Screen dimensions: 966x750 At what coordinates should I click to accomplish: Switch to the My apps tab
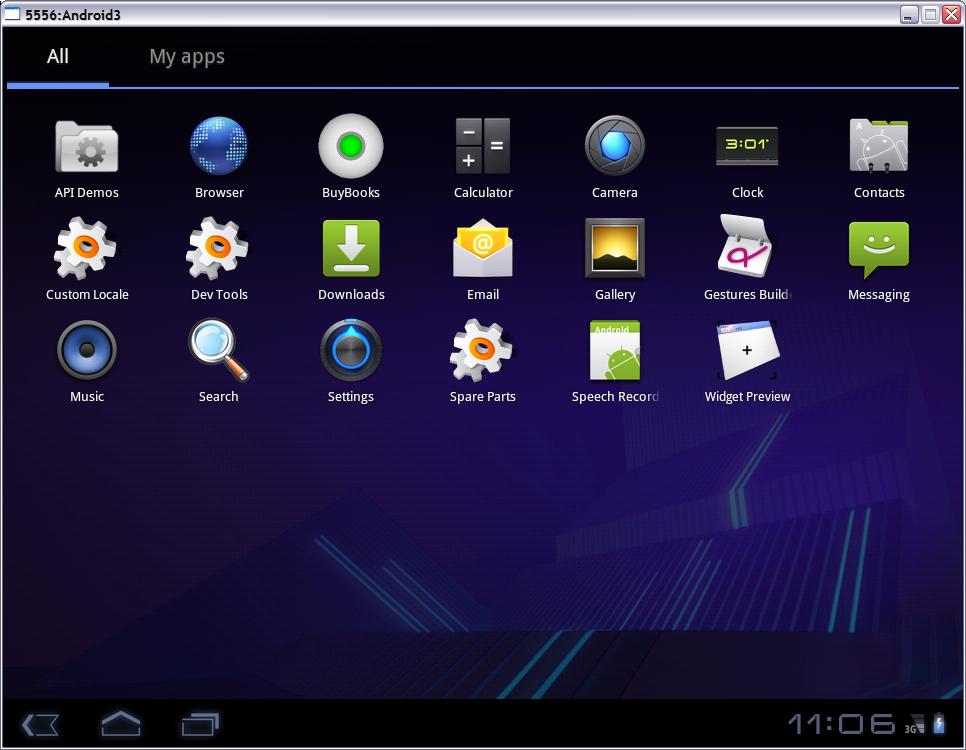click(x=187, y=57)
